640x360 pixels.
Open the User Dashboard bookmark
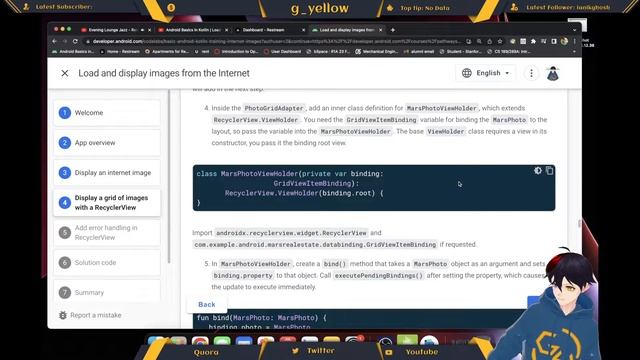click(283, 52)
